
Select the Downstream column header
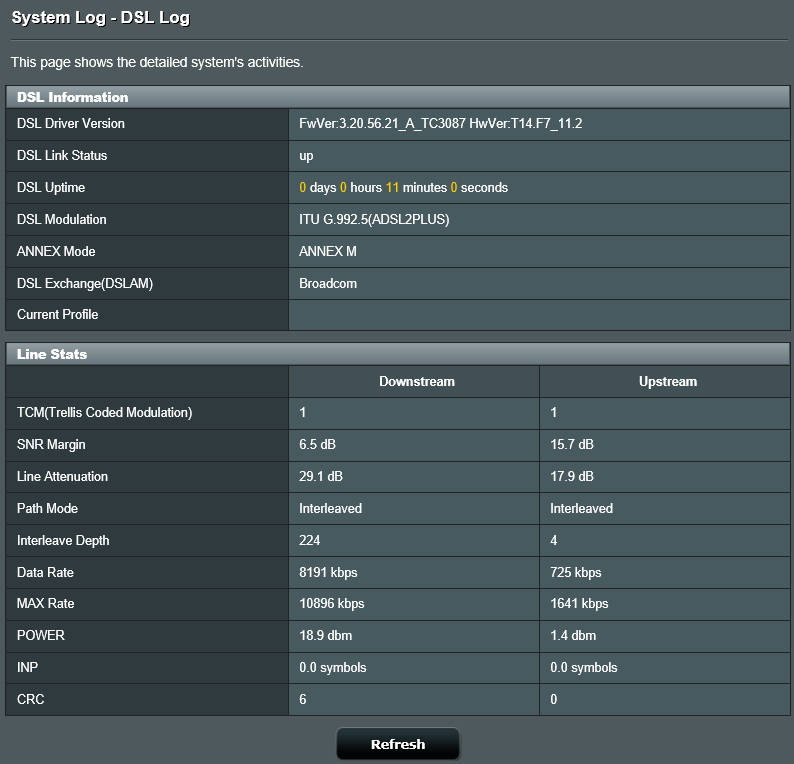[x=416, y=381]
